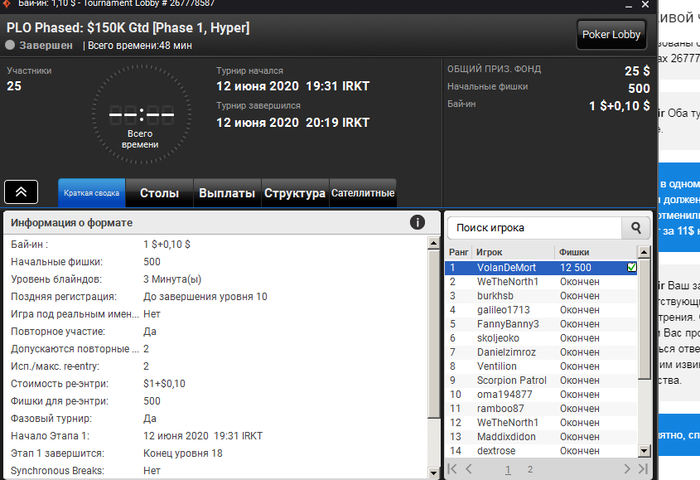Click the player list scrollbar thumb

pos(644,319)
